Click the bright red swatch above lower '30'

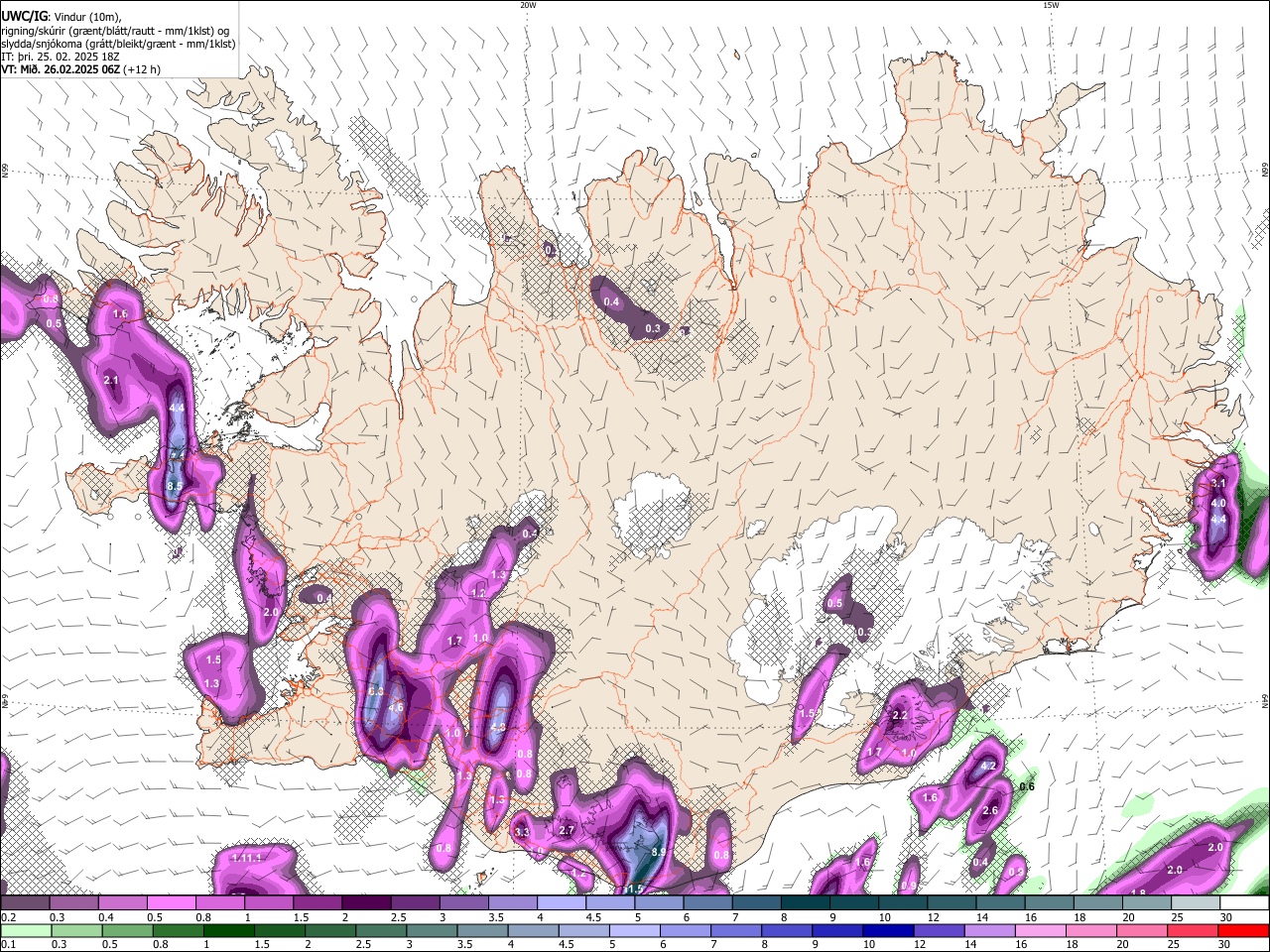click(x=1244, y=931)
